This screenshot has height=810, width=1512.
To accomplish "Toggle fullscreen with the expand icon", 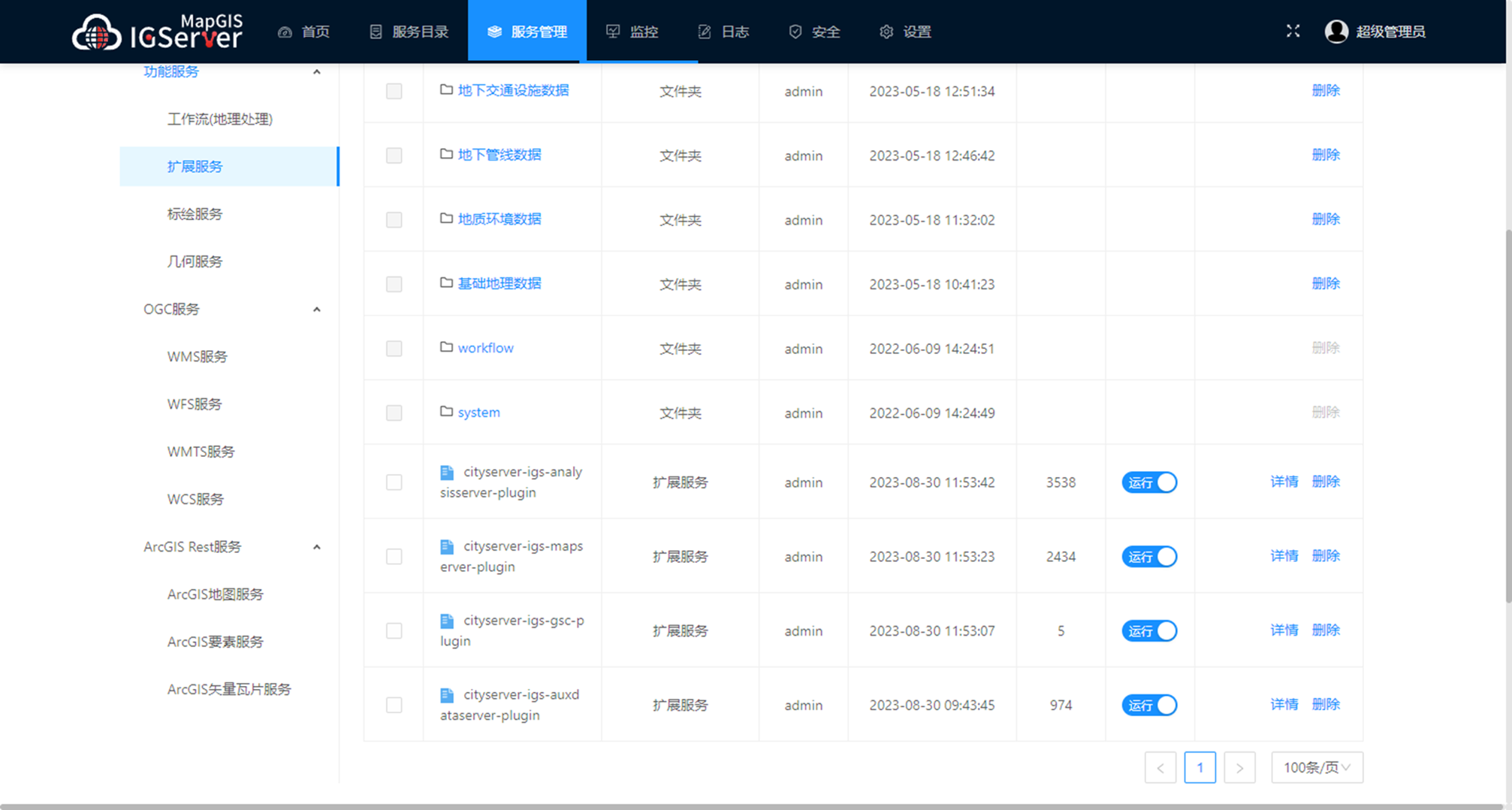I will click(1293, 31).
